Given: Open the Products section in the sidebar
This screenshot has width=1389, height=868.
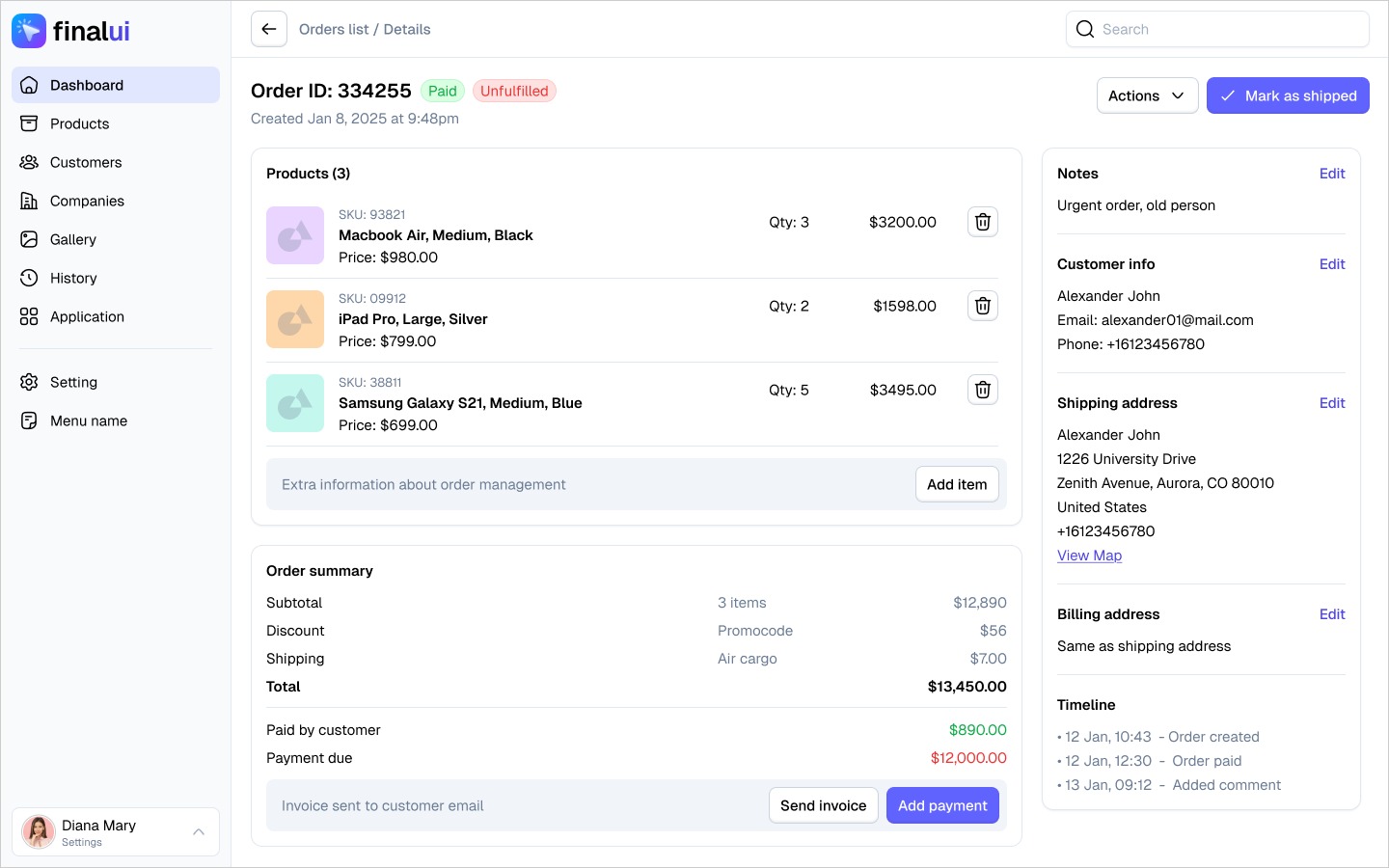Looking at the screenshot, I should coord(79,123).
